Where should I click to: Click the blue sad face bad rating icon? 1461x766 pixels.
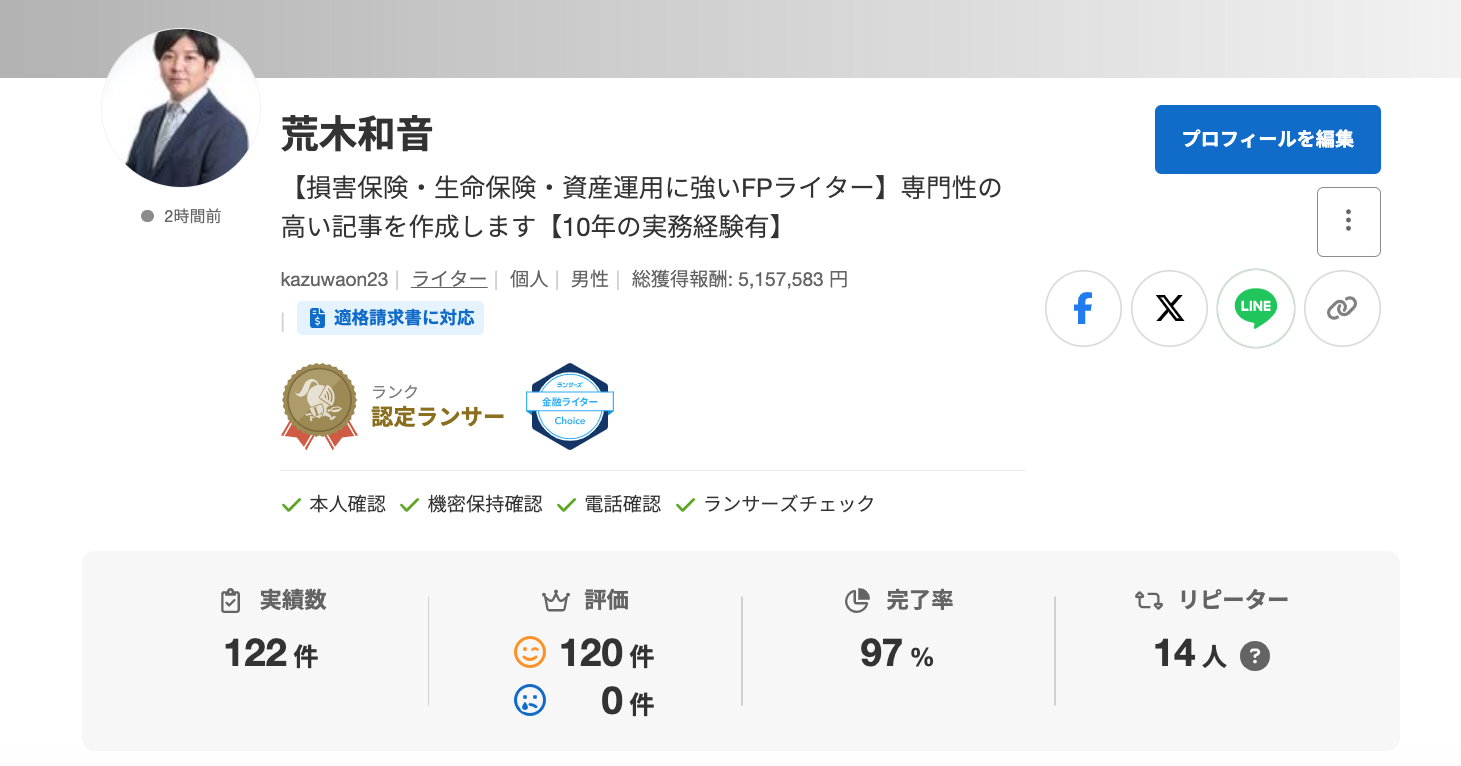530,700
